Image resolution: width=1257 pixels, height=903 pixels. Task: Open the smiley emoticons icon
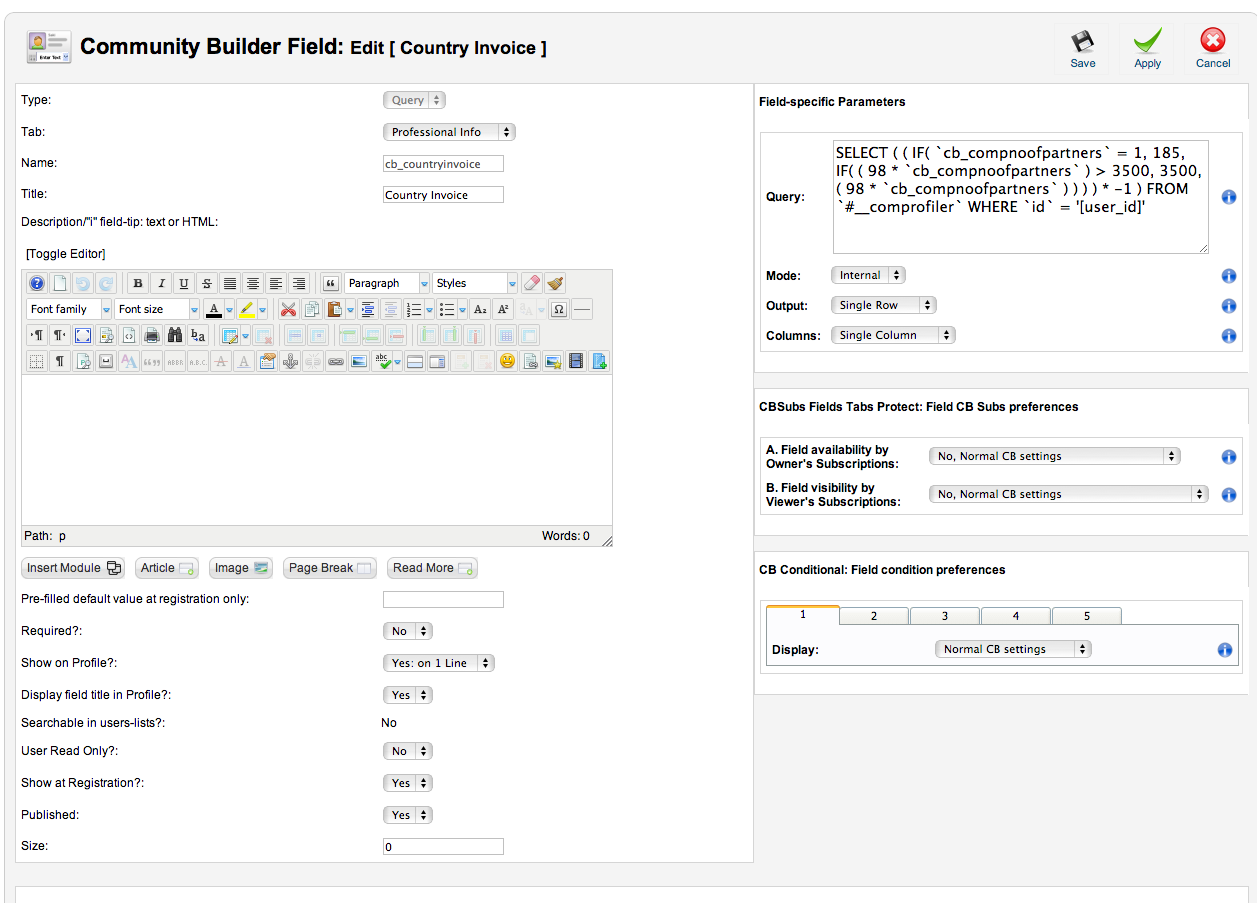tap(507, 361)
